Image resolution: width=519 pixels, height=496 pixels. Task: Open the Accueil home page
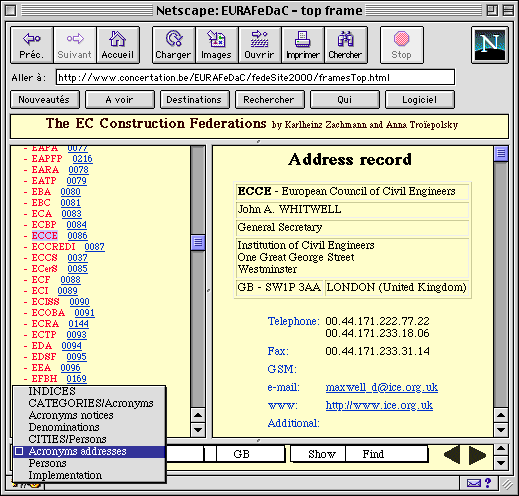[118, 45]
